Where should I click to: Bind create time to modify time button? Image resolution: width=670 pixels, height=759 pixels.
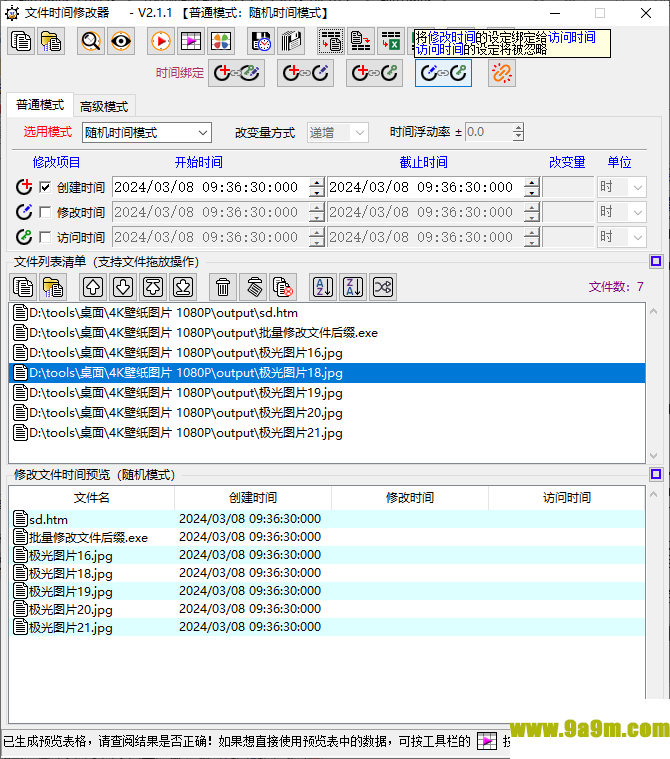coord(305,73)
